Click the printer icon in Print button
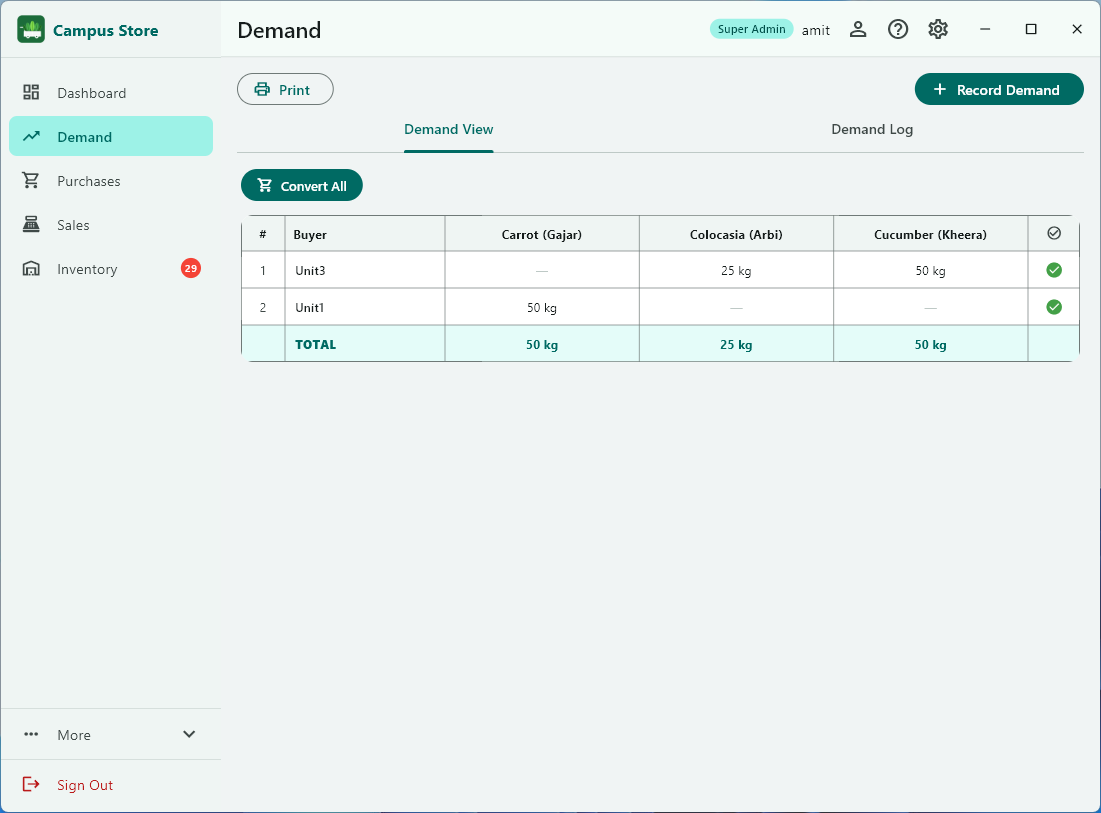1101x813 pixels. [x=262, y=89]
